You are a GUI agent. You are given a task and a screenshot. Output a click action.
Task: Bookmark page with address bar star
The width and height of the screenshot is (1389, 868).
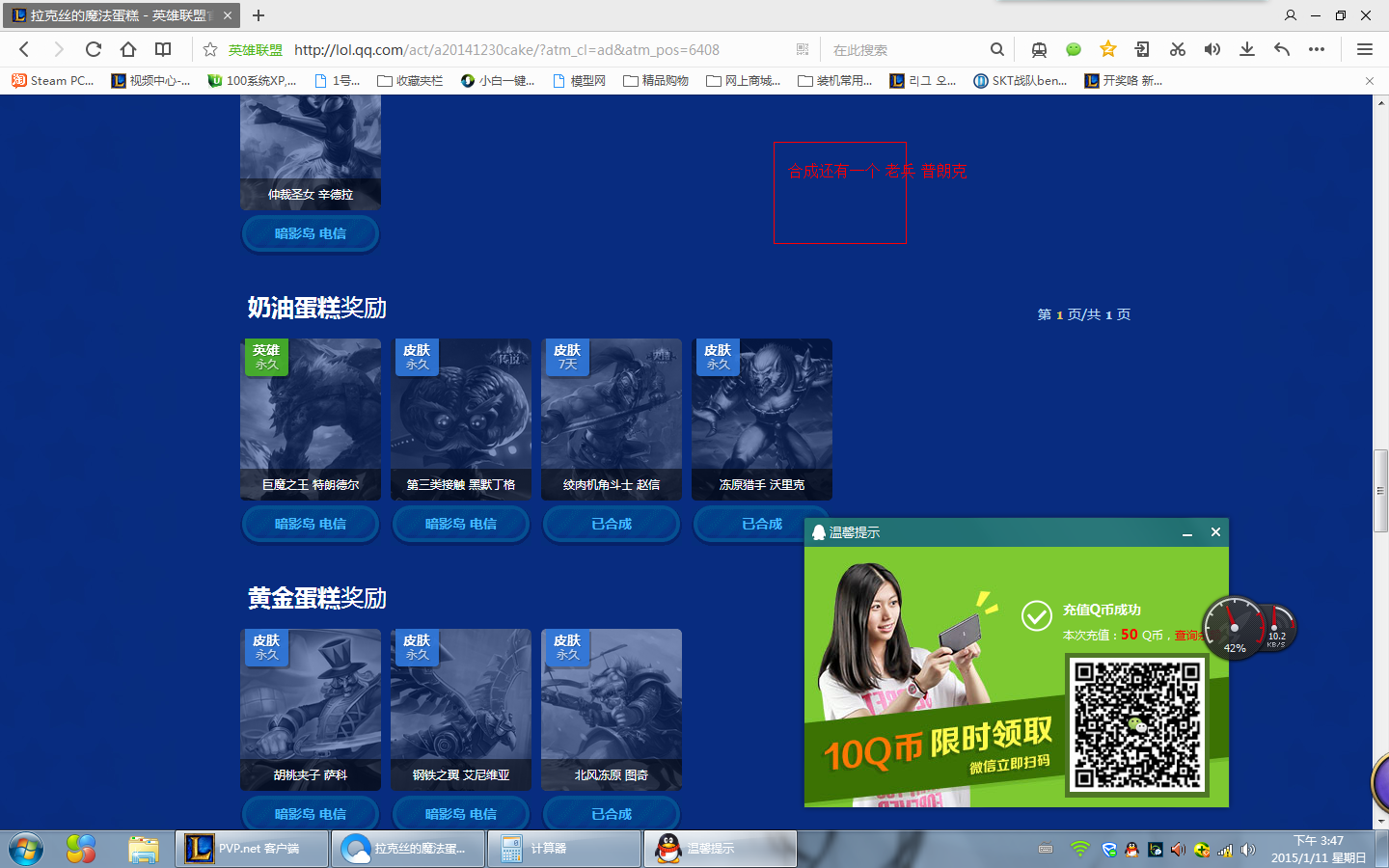(210, 49)
